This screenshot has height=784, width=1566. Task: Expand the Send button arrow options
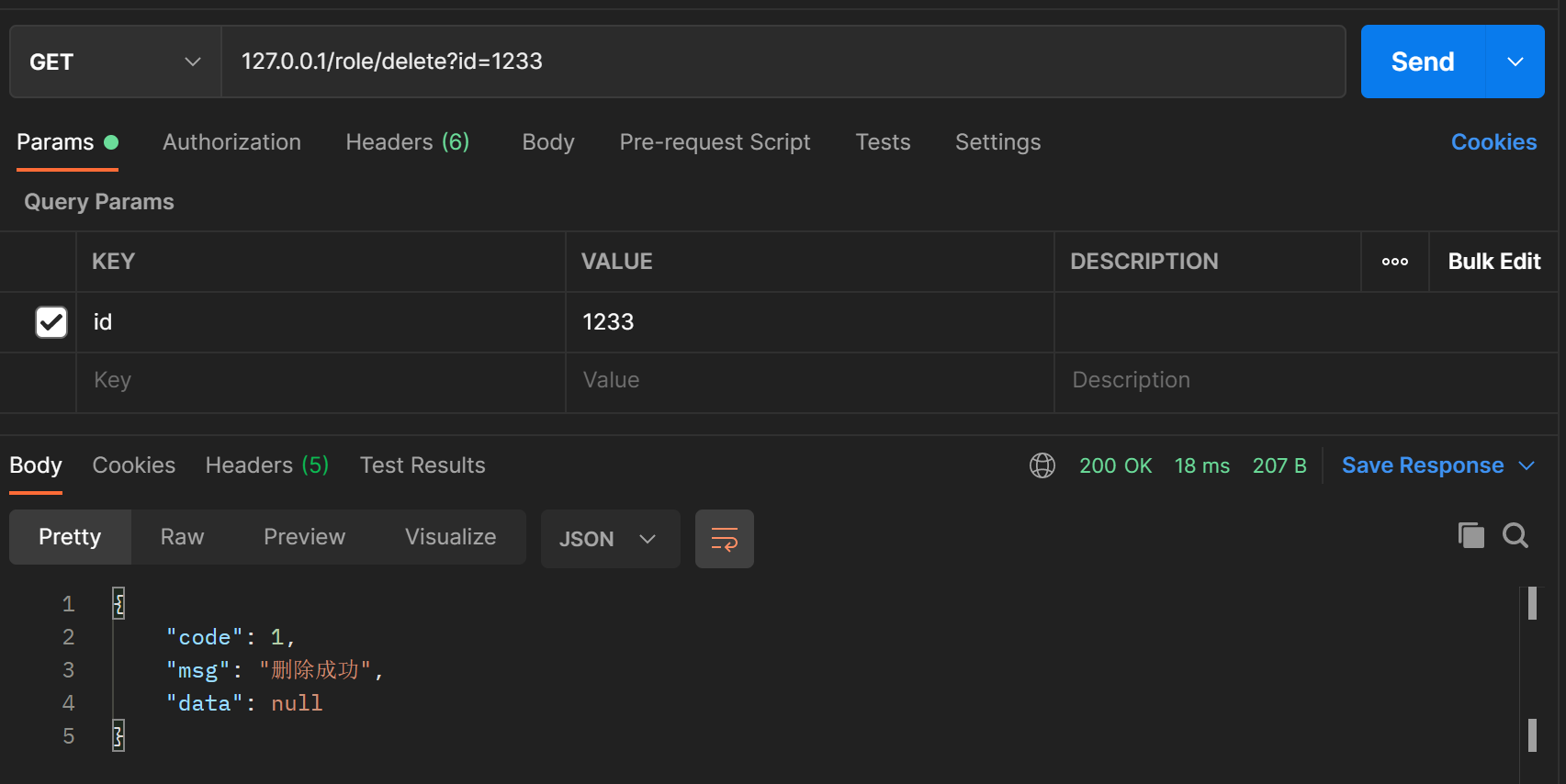coord(1515,62)
